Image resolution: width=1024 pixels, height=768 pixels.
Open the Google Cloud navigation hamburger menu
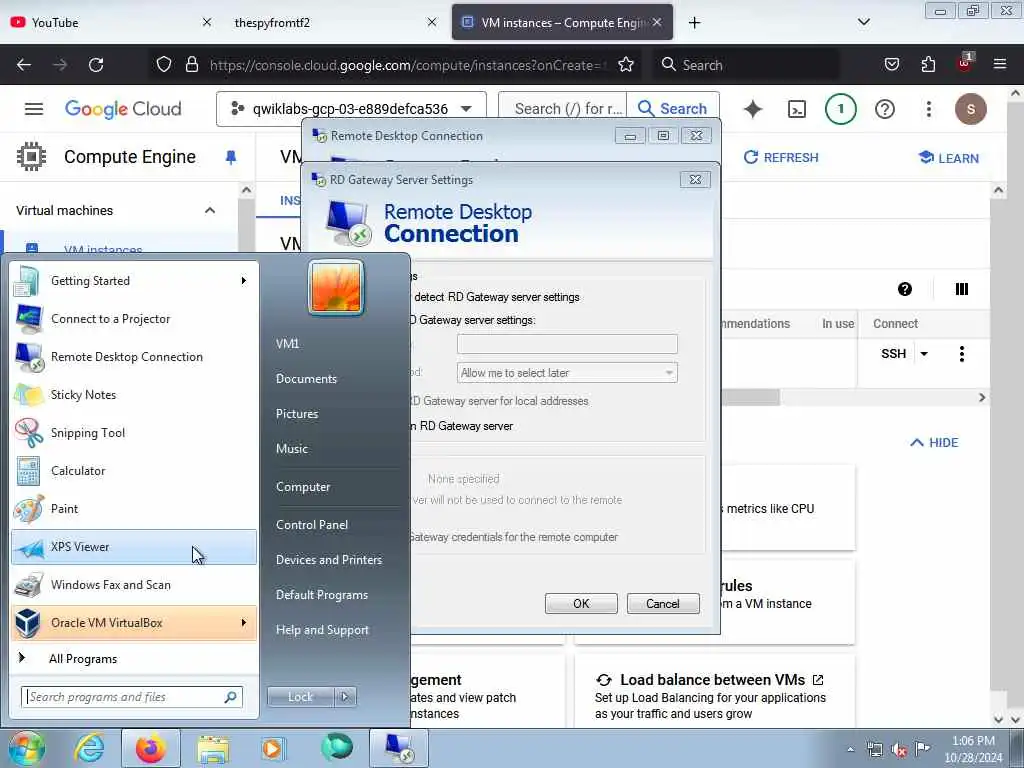coord(34,109)
